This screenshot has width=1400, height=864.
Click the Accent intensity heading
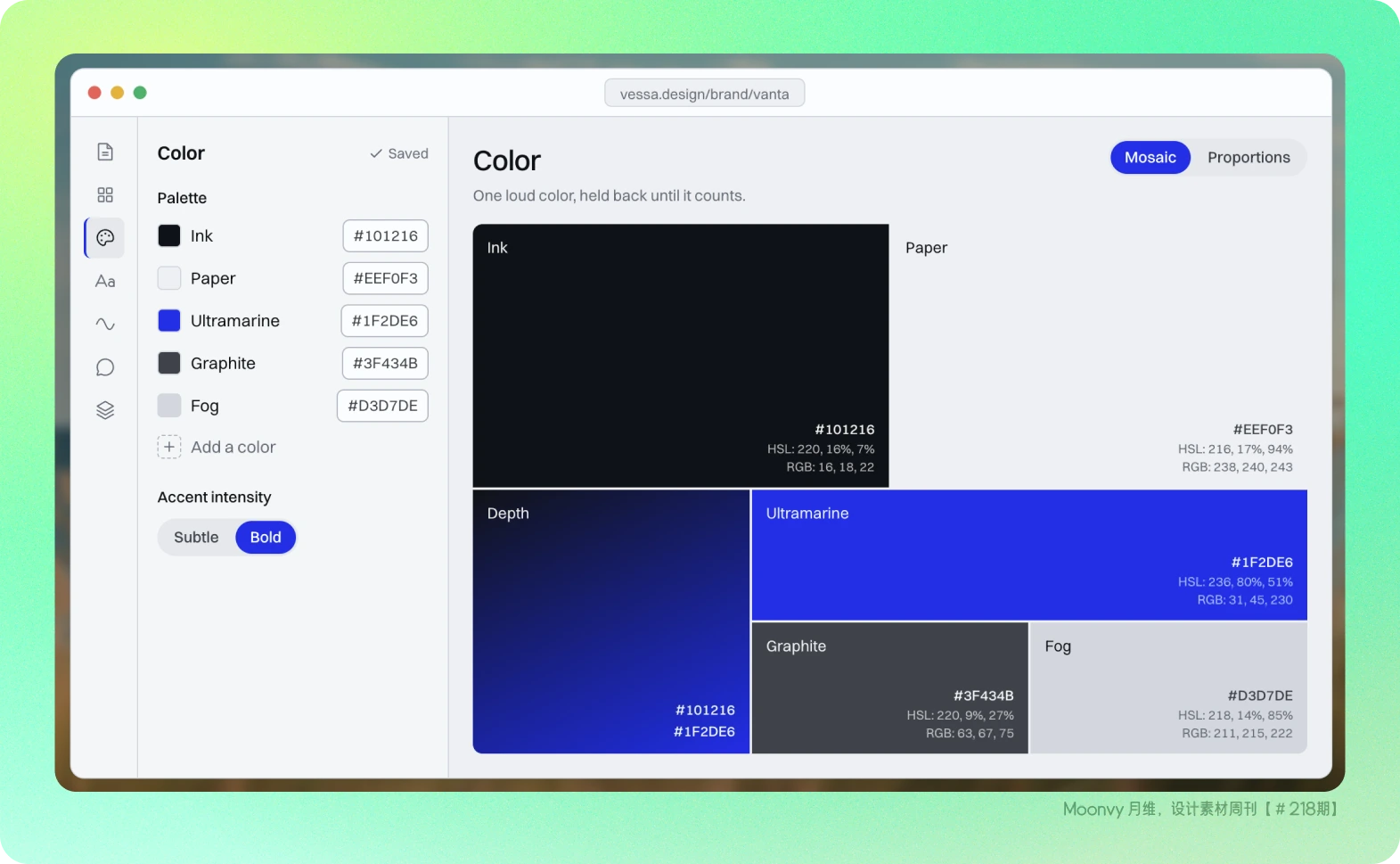214,497
